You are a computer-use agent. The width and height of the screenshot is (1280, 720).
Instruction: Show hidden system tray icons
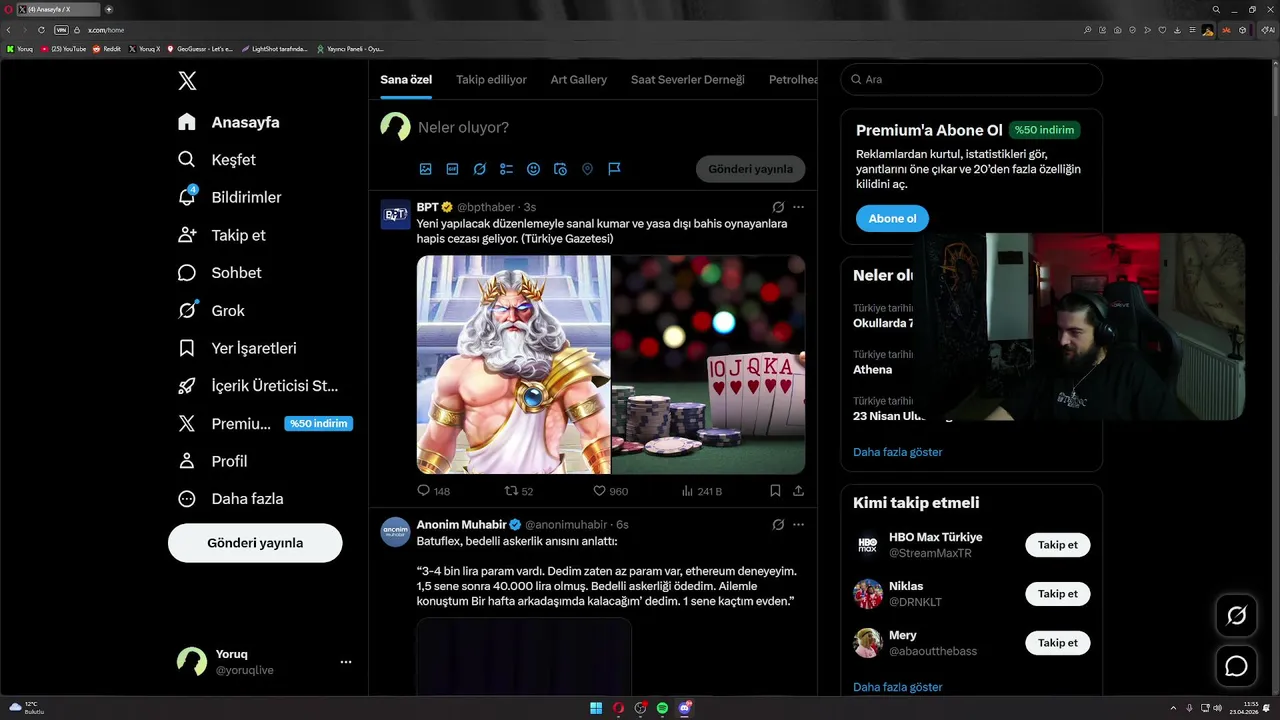coord(1174,708)
